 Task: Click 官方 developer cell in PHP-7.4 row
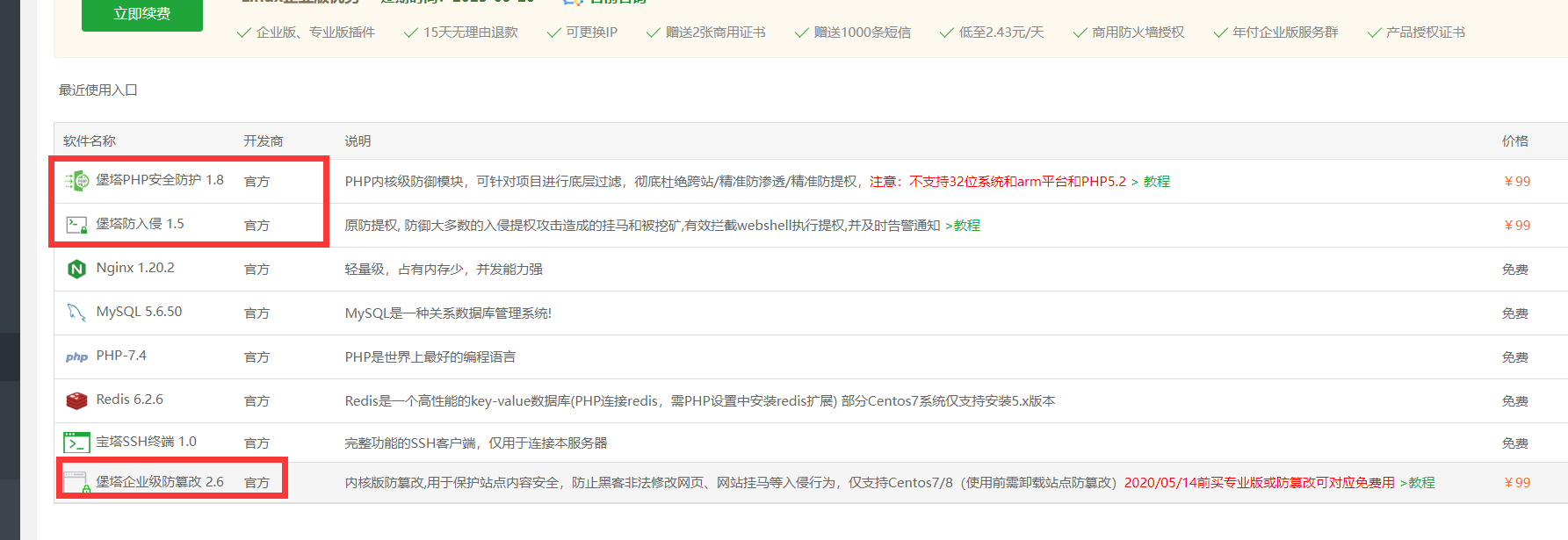tap(257, 357)
